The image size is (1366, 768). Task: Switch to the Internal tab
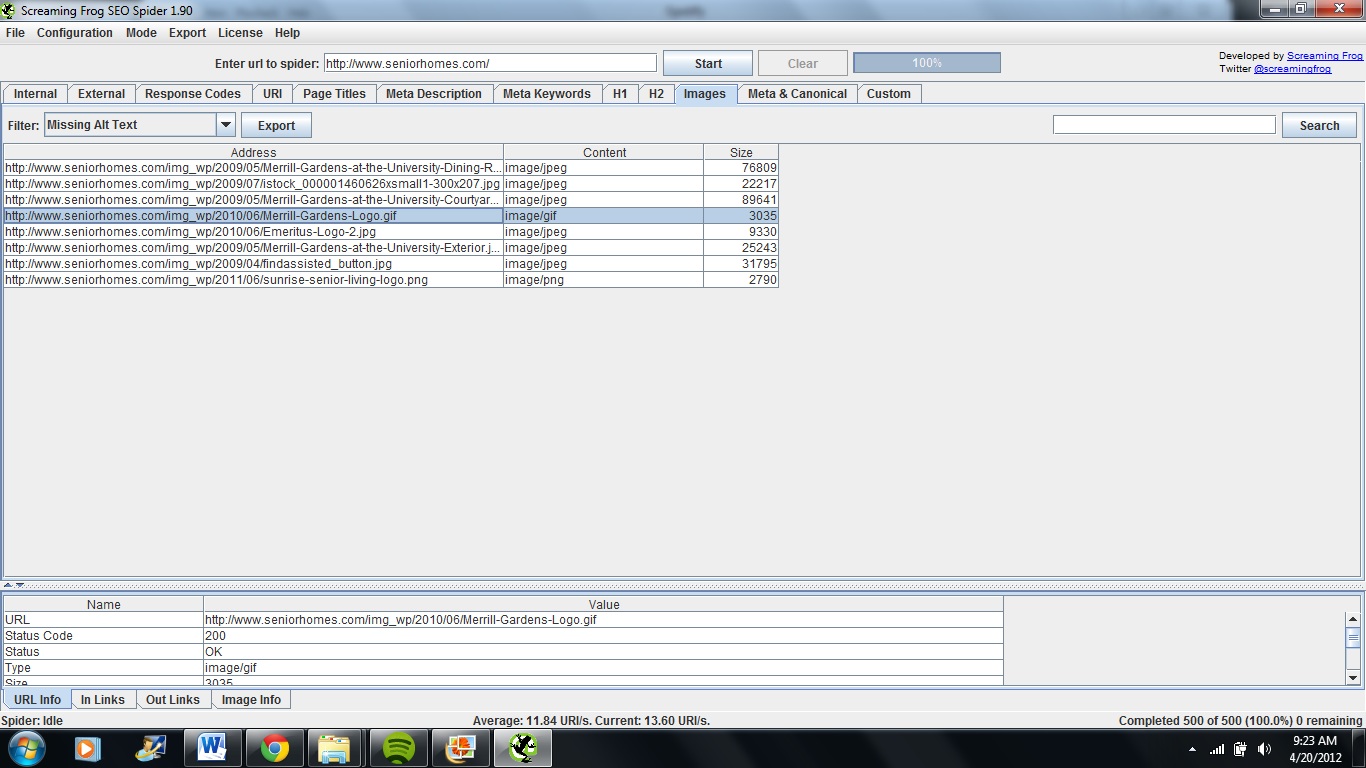(x=35, y=94)
